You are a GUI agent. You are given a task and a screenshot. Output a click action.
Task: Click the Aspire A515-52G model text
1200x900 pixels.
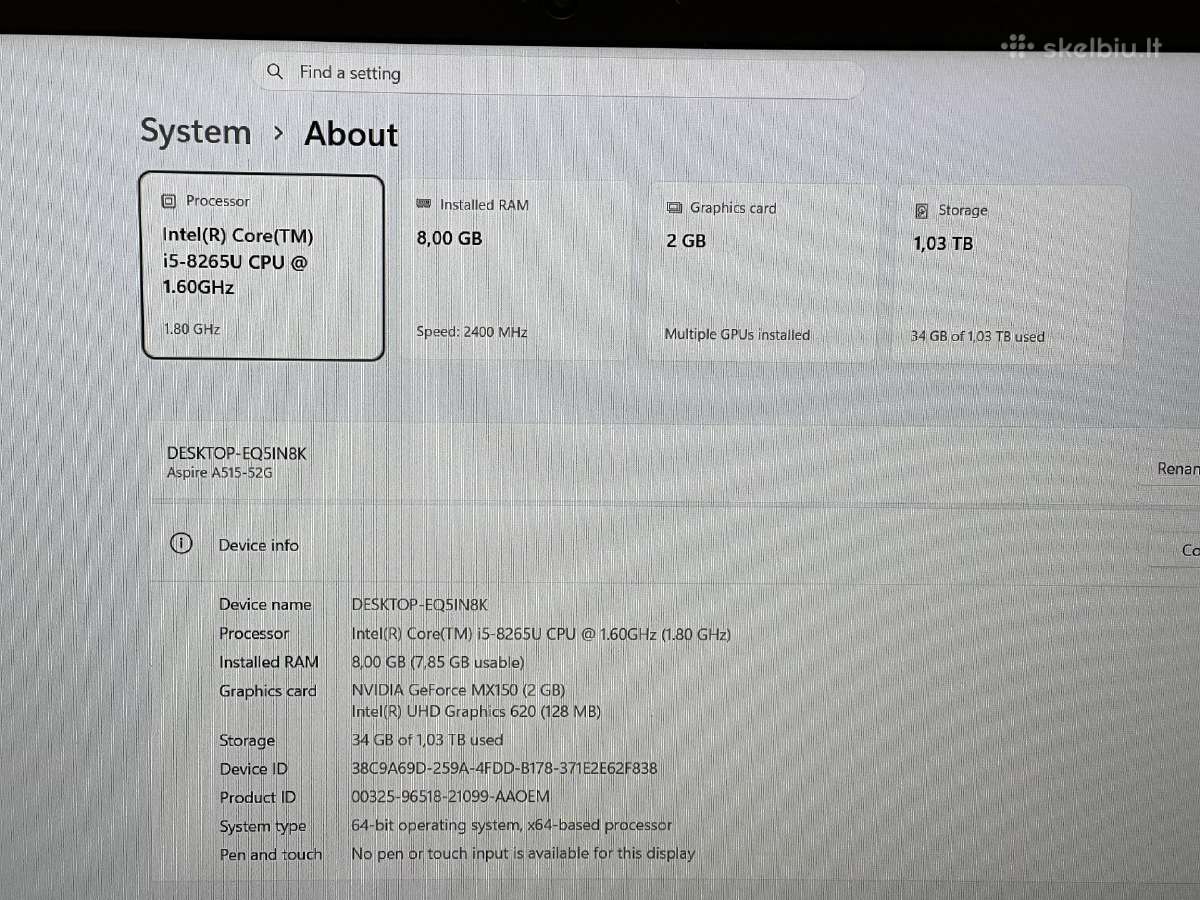219,472
